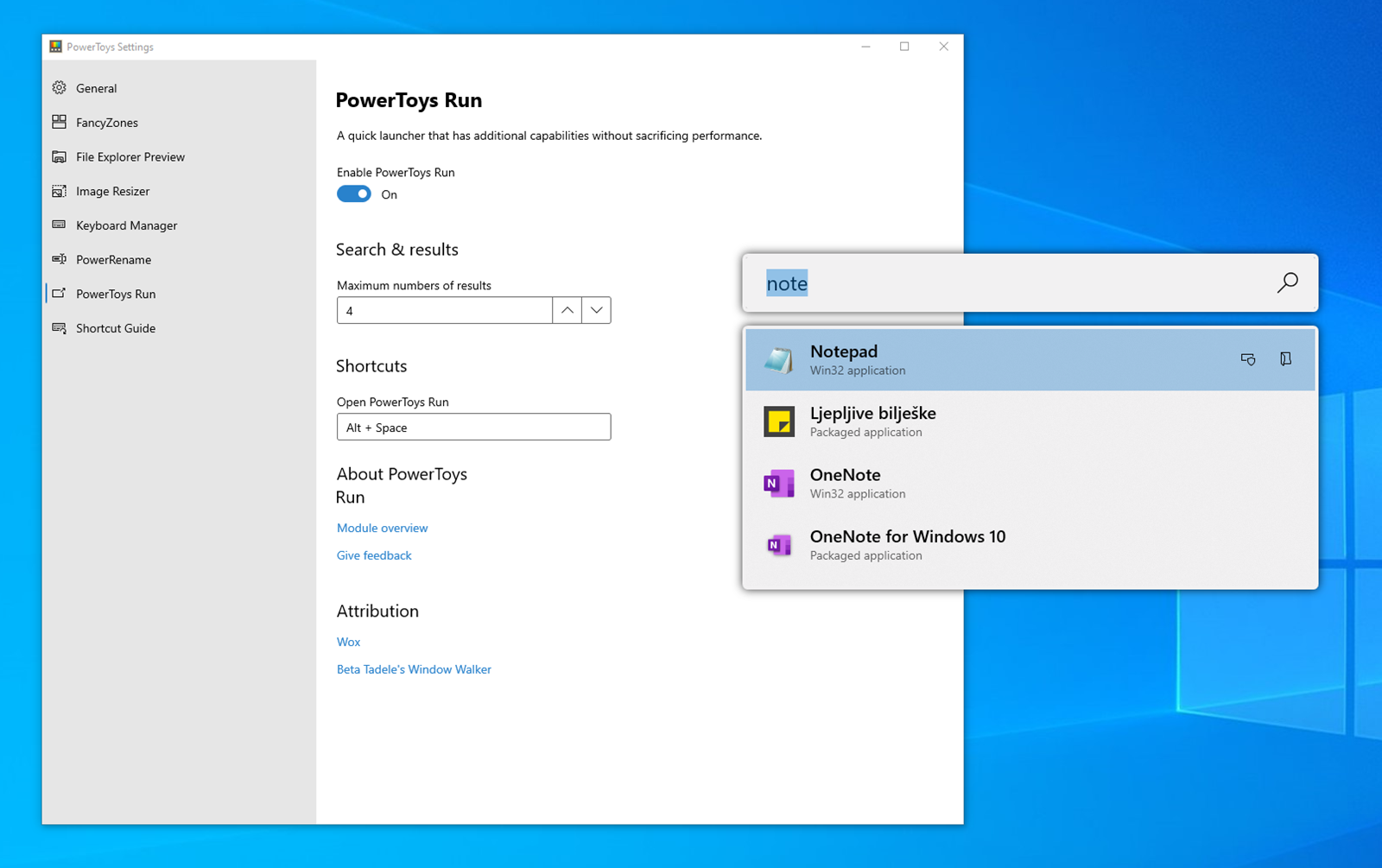
Task: Select Ljepljive bilješke result
Action: point(1030,421)
